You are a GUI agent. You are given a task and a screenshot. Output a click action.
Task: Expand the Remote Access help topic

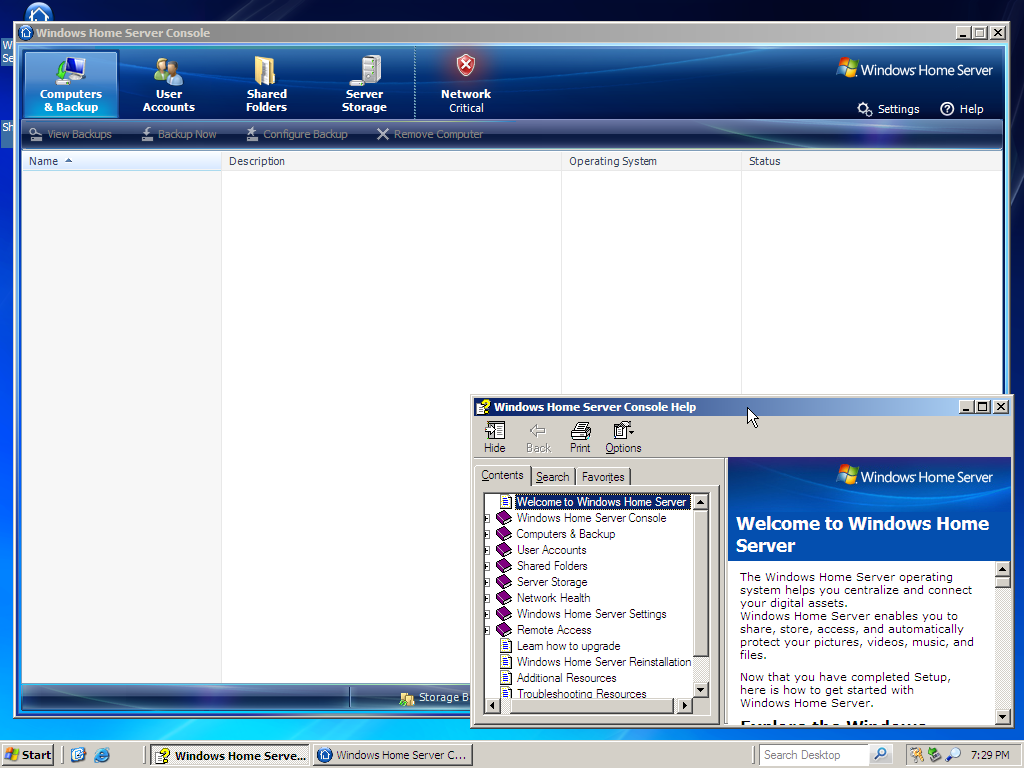(487, 630)
